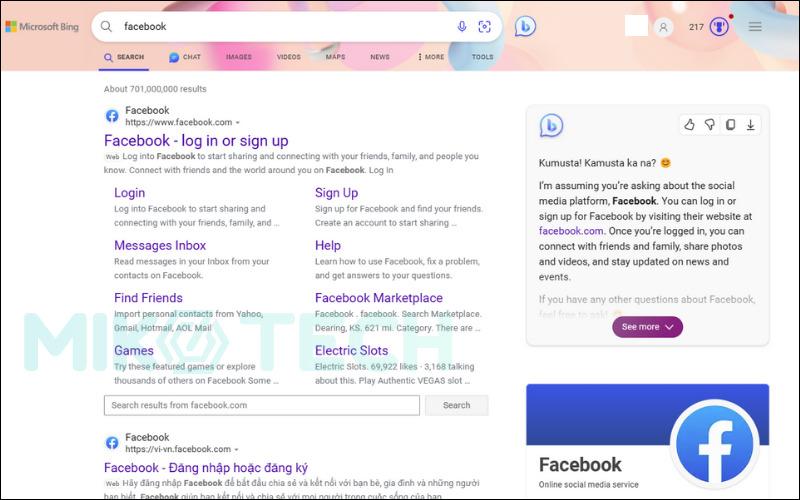Switch to the MAPS tab
The image size is (800, 500).
point(335,57)
